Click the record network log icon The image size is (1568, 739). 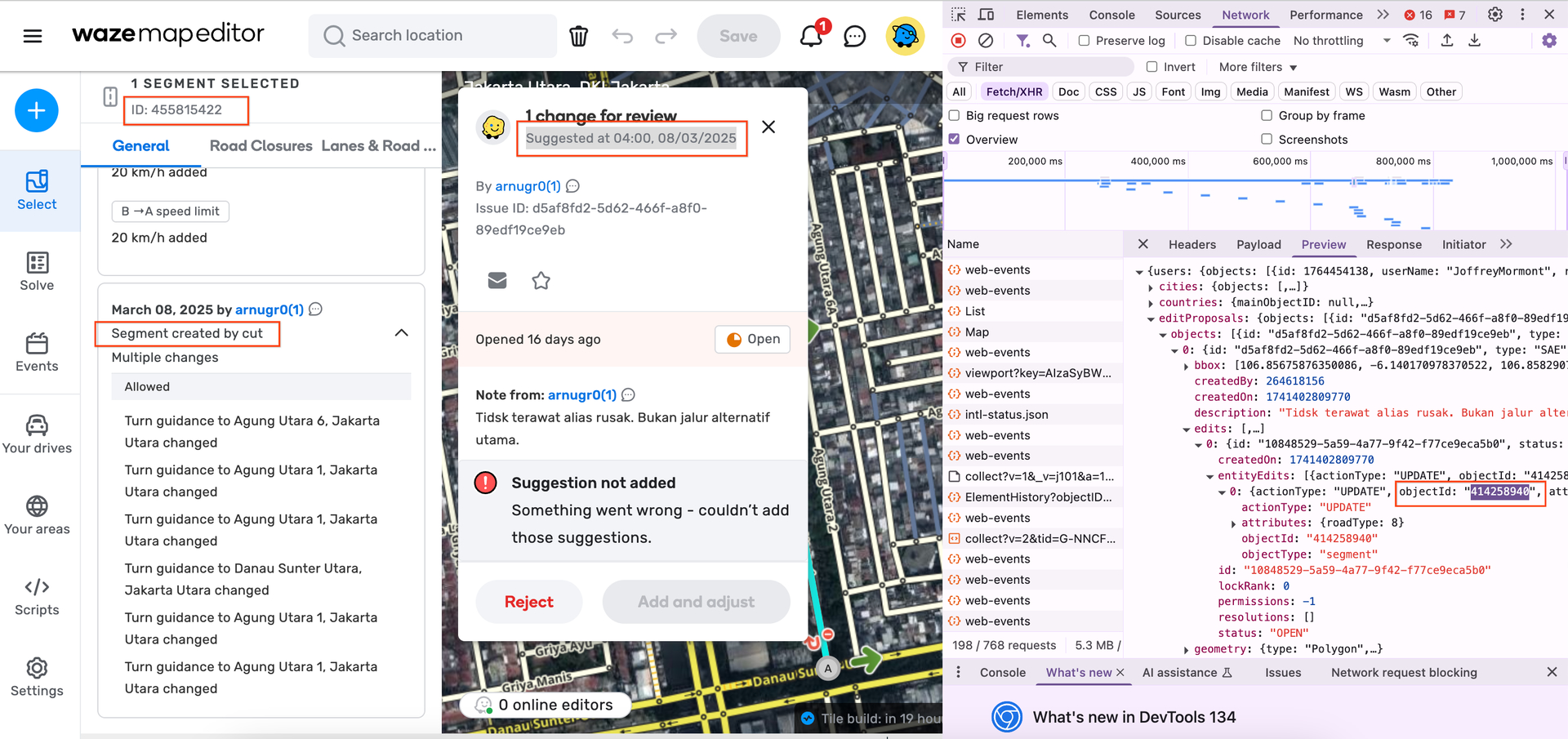(x=959, y=40)
